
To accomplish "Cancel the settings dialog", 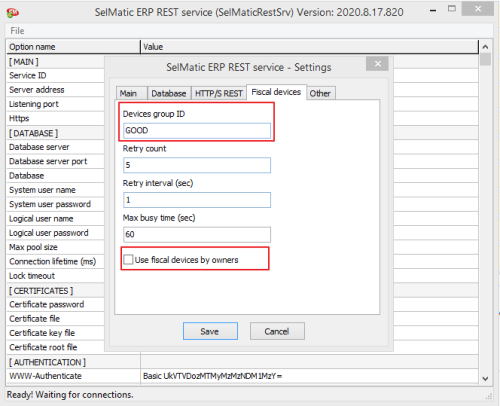I will 277,331.
